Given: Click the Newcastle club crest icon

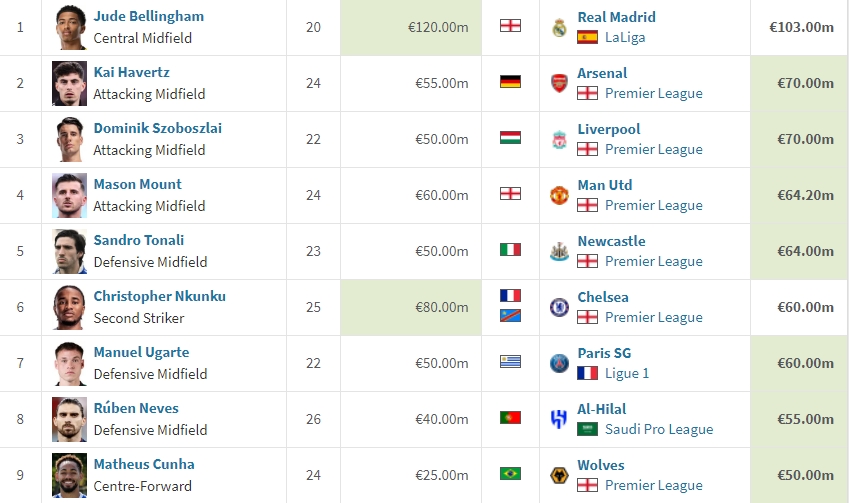Looking at the screenshot, I should click(559, 252).
